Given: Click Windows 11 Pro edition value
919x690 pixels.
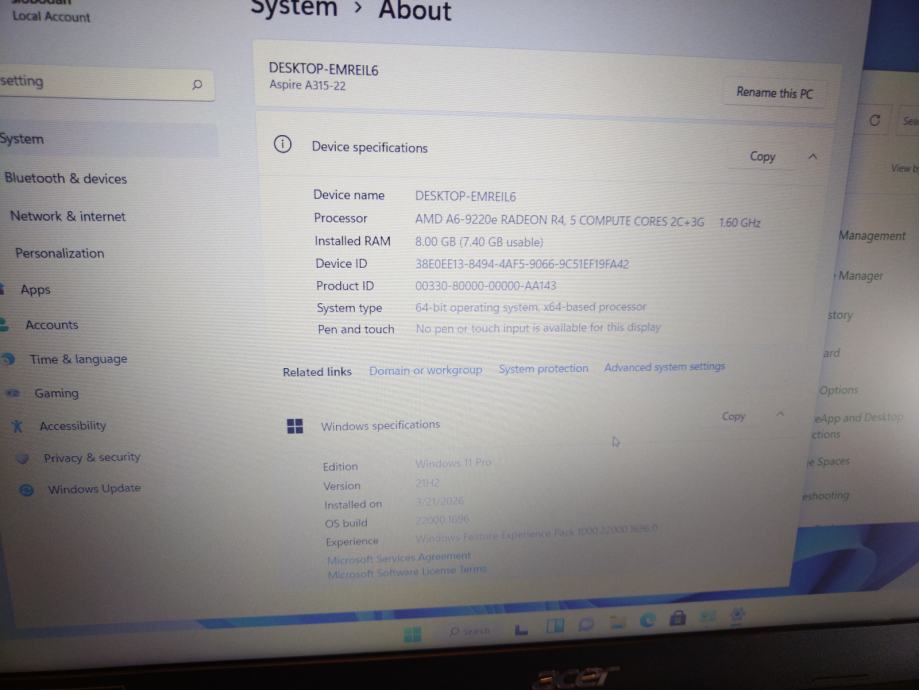Looking at the screenshot, I should 453,463.
